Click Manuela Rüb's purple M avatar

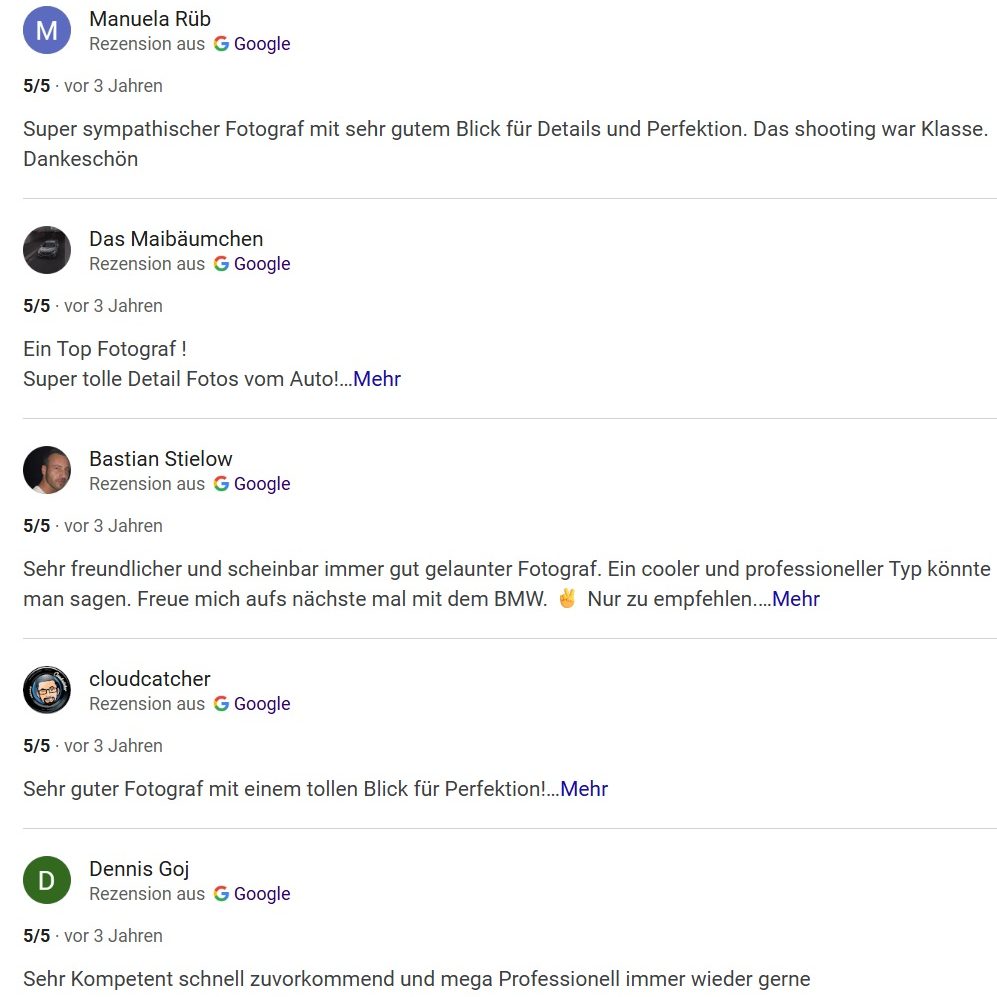click(x=47, y=30)
